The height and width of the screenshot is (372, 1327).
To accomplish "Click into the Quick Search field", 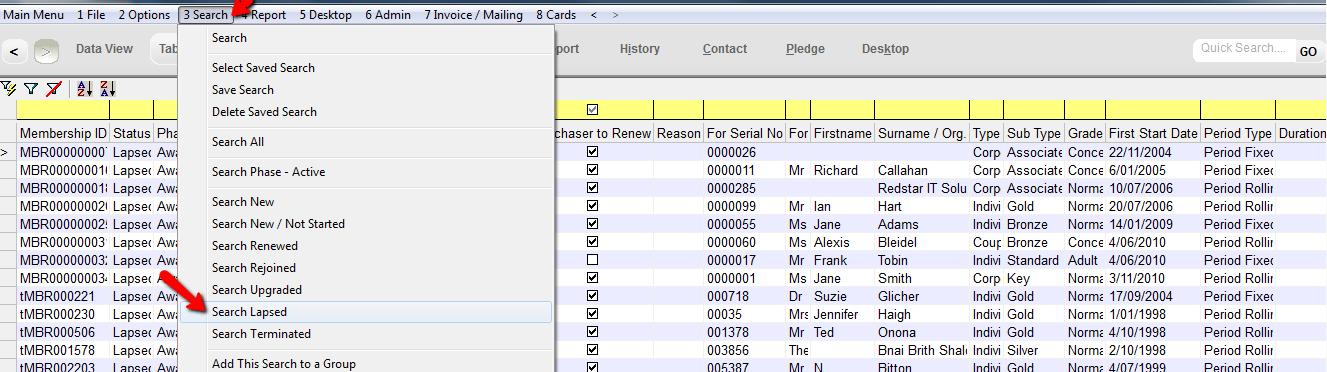I will (x=1244, y=49).
